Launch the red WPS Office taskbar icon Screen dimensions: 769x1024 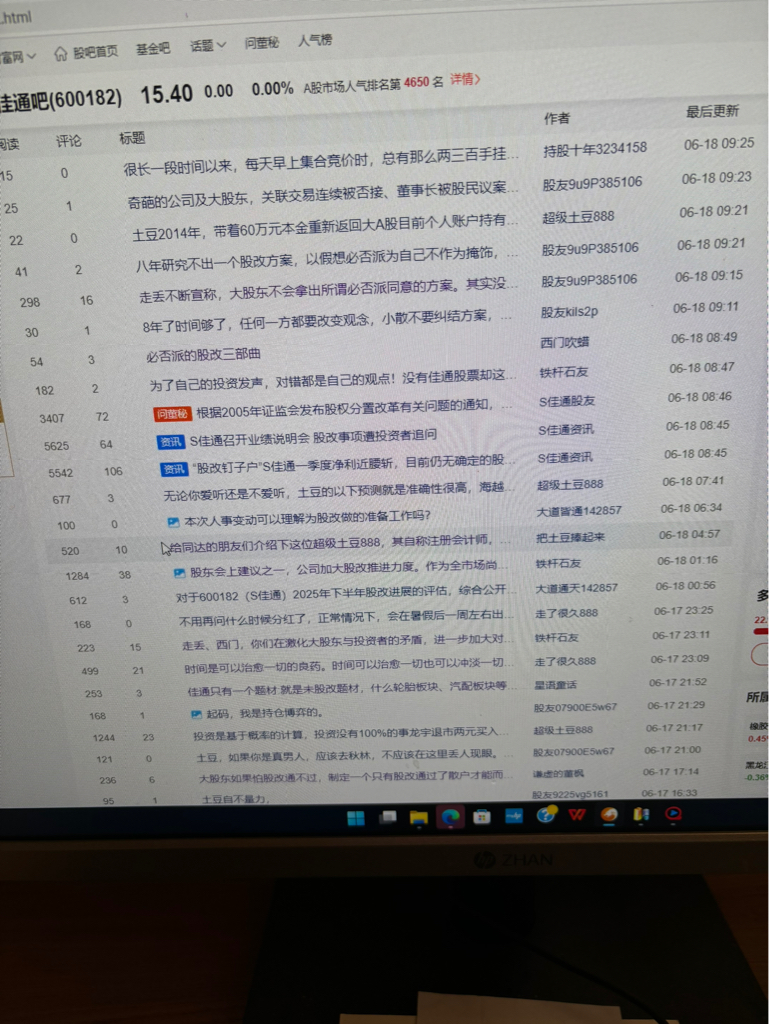pyautogui.click(x=577, y=814)
